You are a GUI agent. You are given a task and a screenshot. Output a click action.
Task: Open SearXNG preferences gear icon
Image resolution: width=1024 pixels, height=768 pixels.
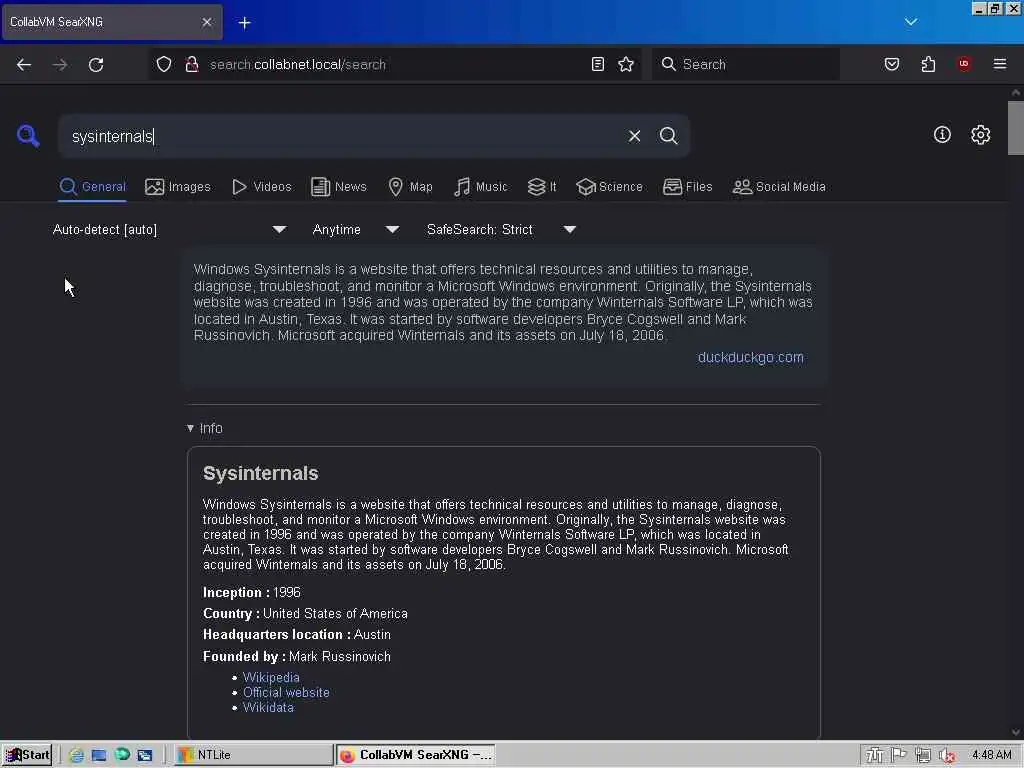click(x=980, y=135)
